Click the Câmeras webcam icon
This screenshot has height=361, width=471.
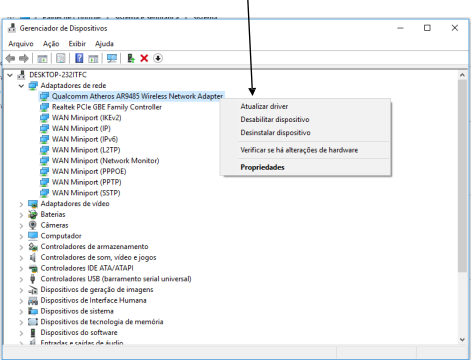coord(33,225)
